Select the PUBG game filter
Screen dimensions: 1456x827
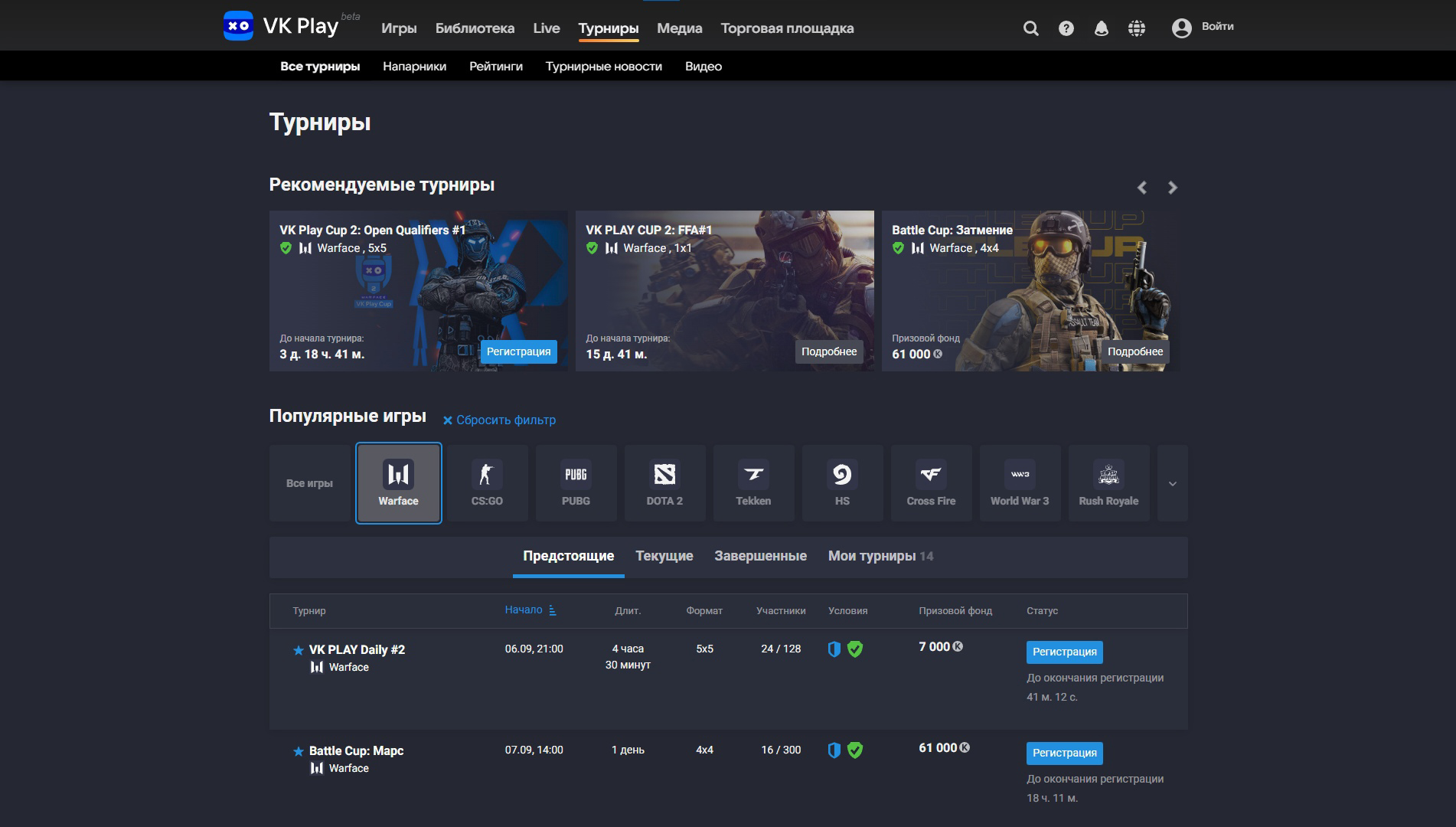point(576,483)
